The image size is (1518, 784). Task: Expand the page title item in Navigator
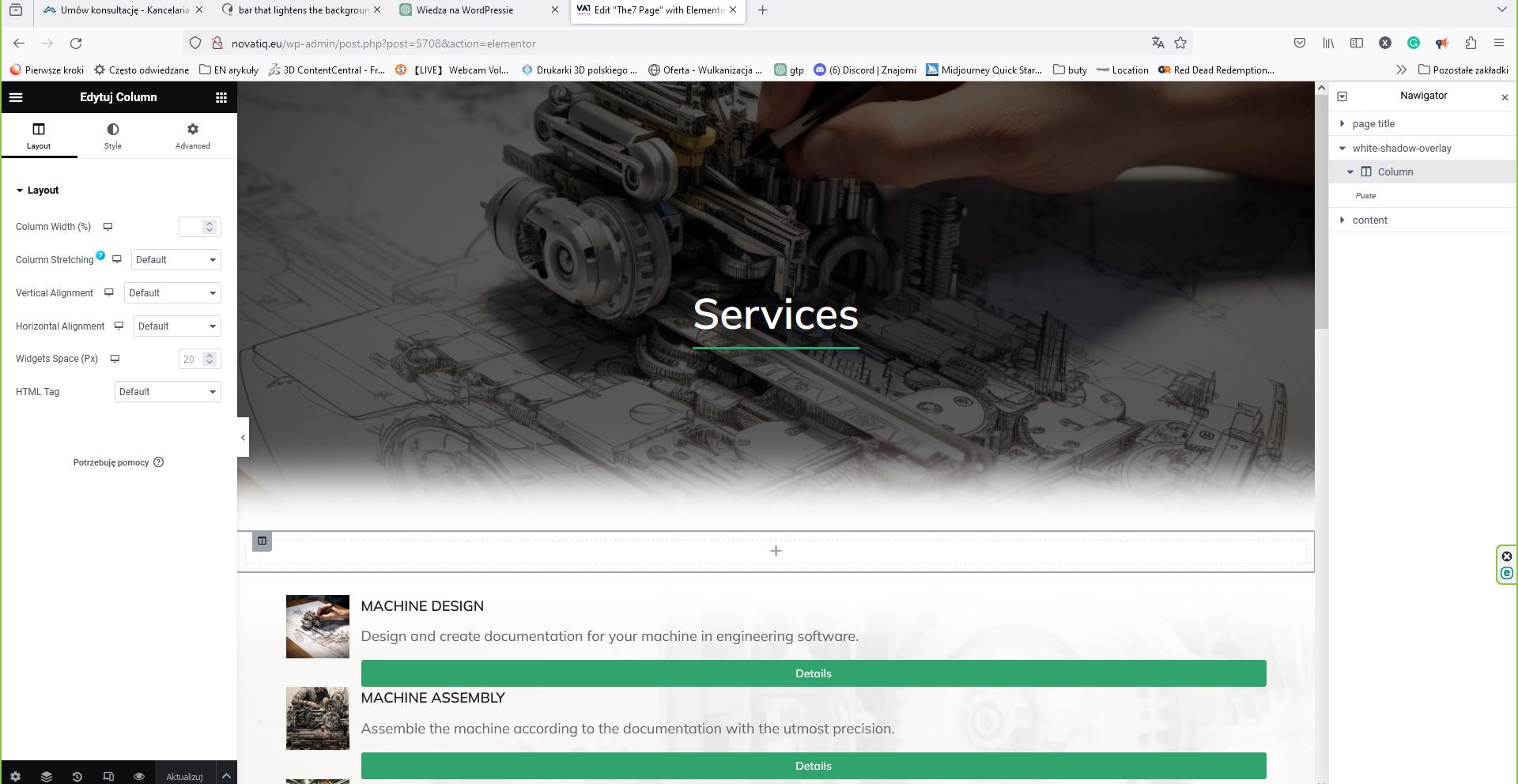pyautogui.click(x=1342, y=123)
